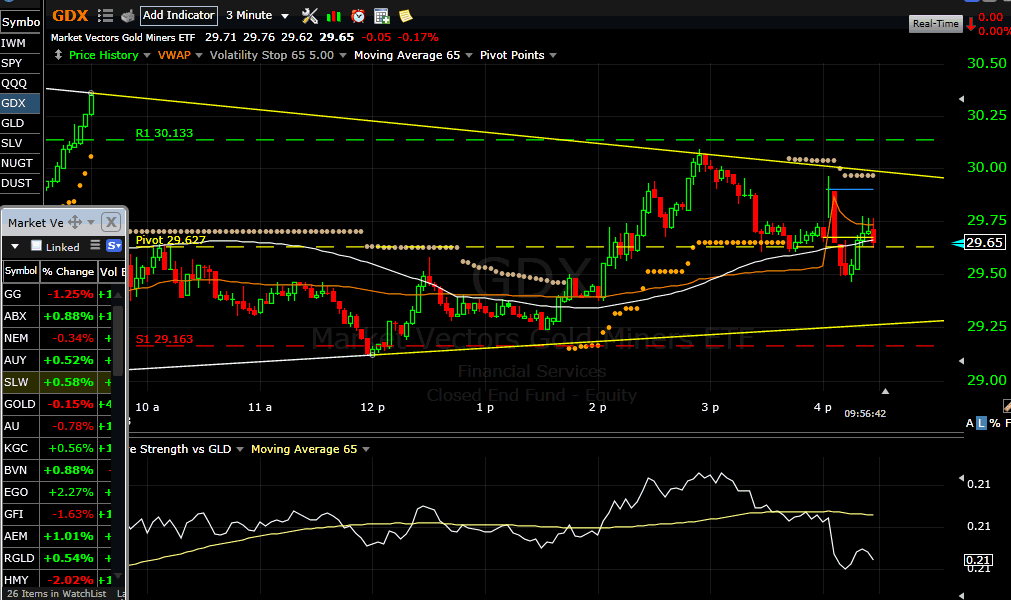Open the watchlist list icon beside GDX

(x=106, y=15)
